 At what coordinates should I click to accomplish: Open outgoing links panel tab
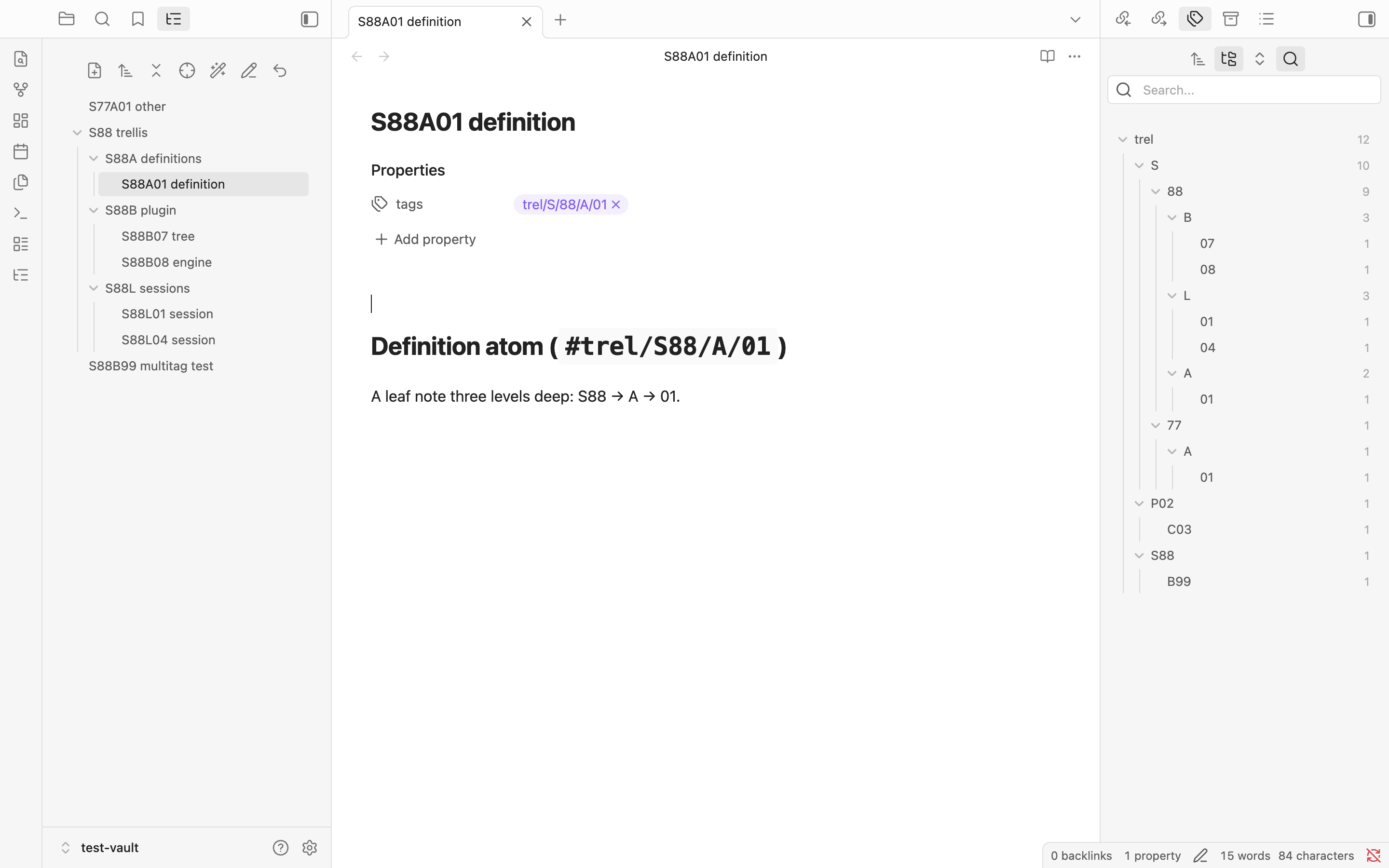(x=1159, y=19)
